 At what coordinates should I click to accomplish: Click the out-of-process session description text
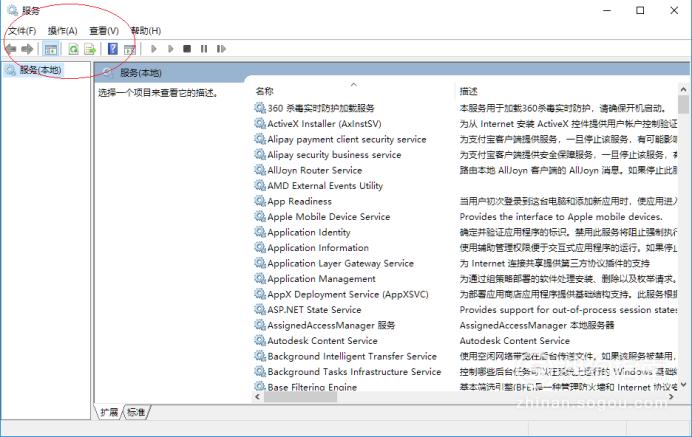(568, 310)
